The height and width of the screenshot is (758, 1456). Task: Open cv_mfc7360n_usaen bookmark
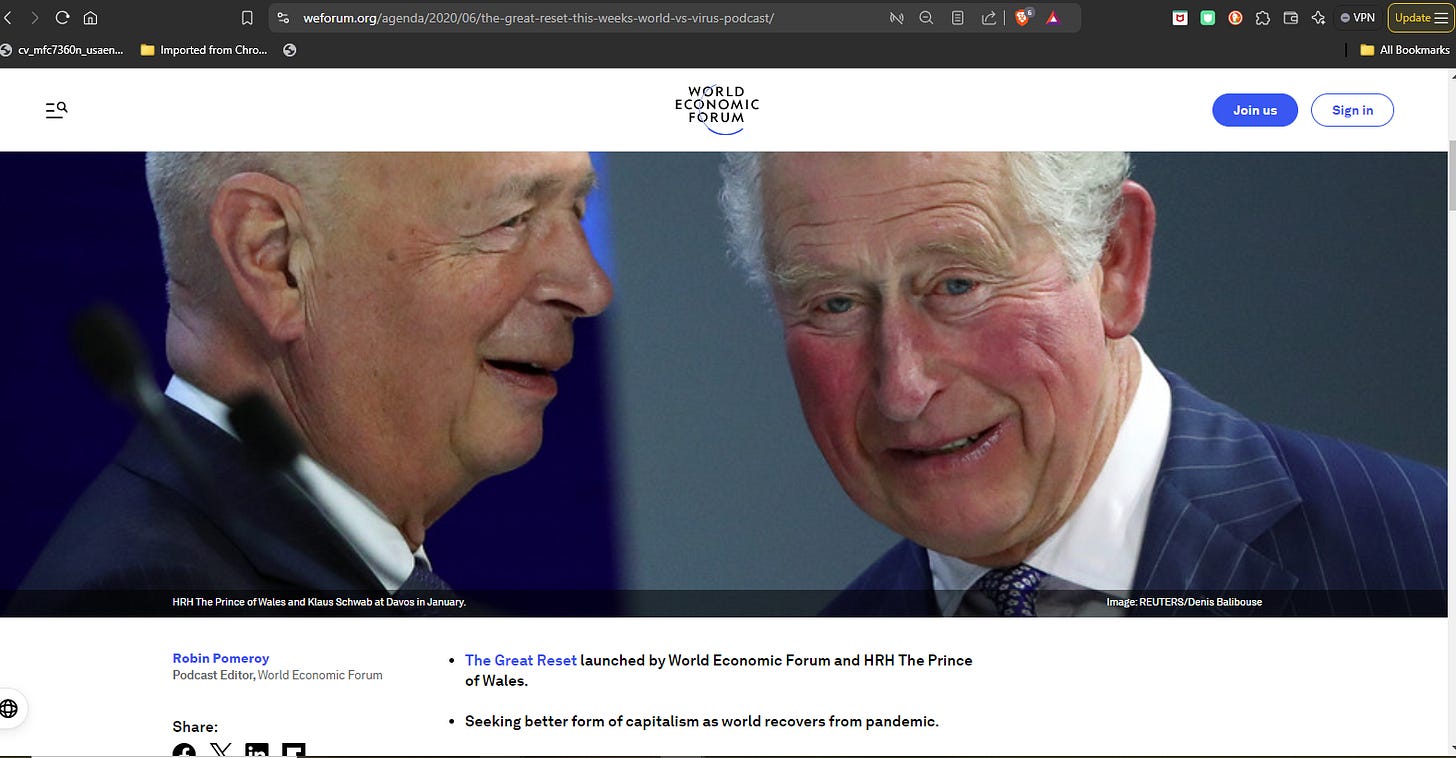(x=62, y=50)
